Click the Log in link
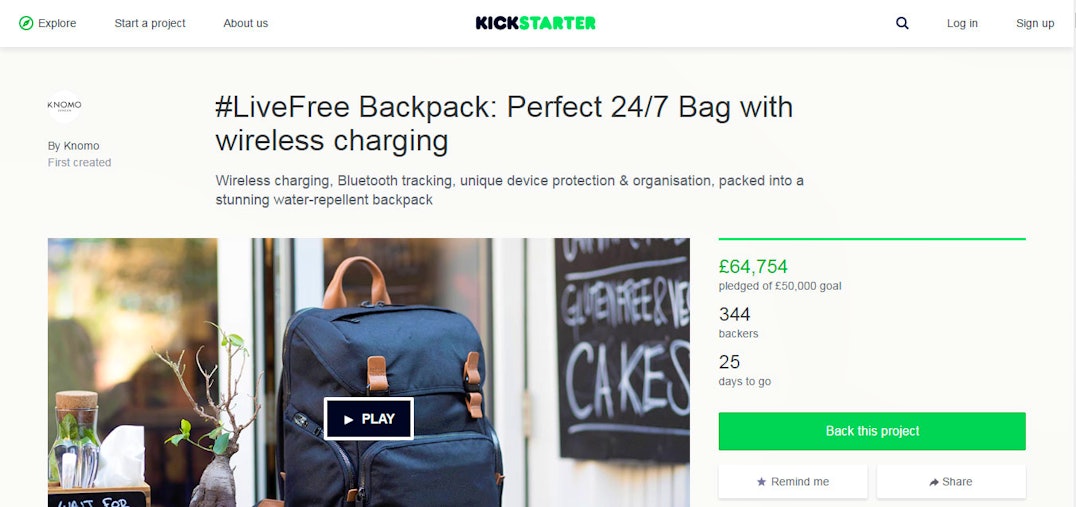 point(962,23)
